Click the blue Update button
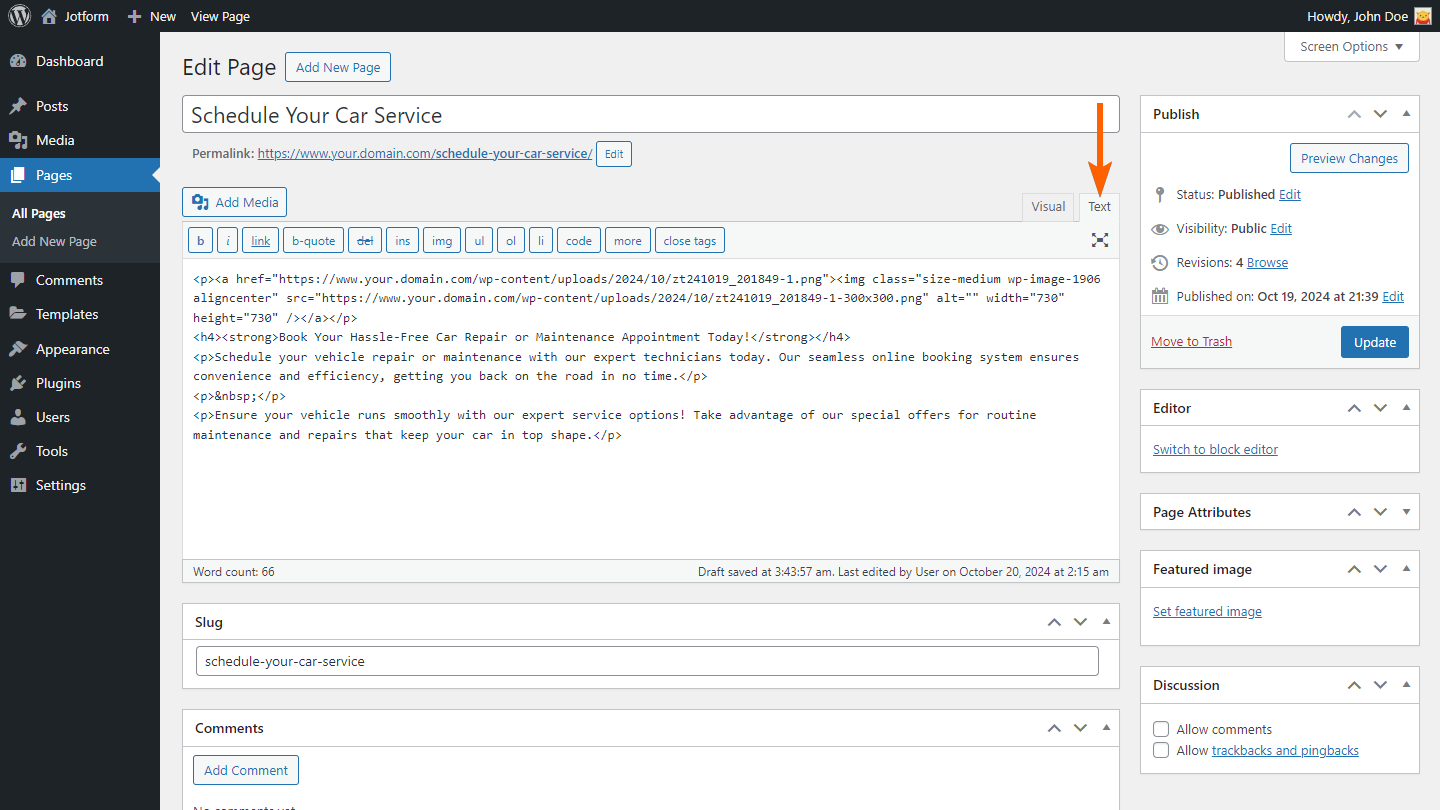 coord(1375,342)
